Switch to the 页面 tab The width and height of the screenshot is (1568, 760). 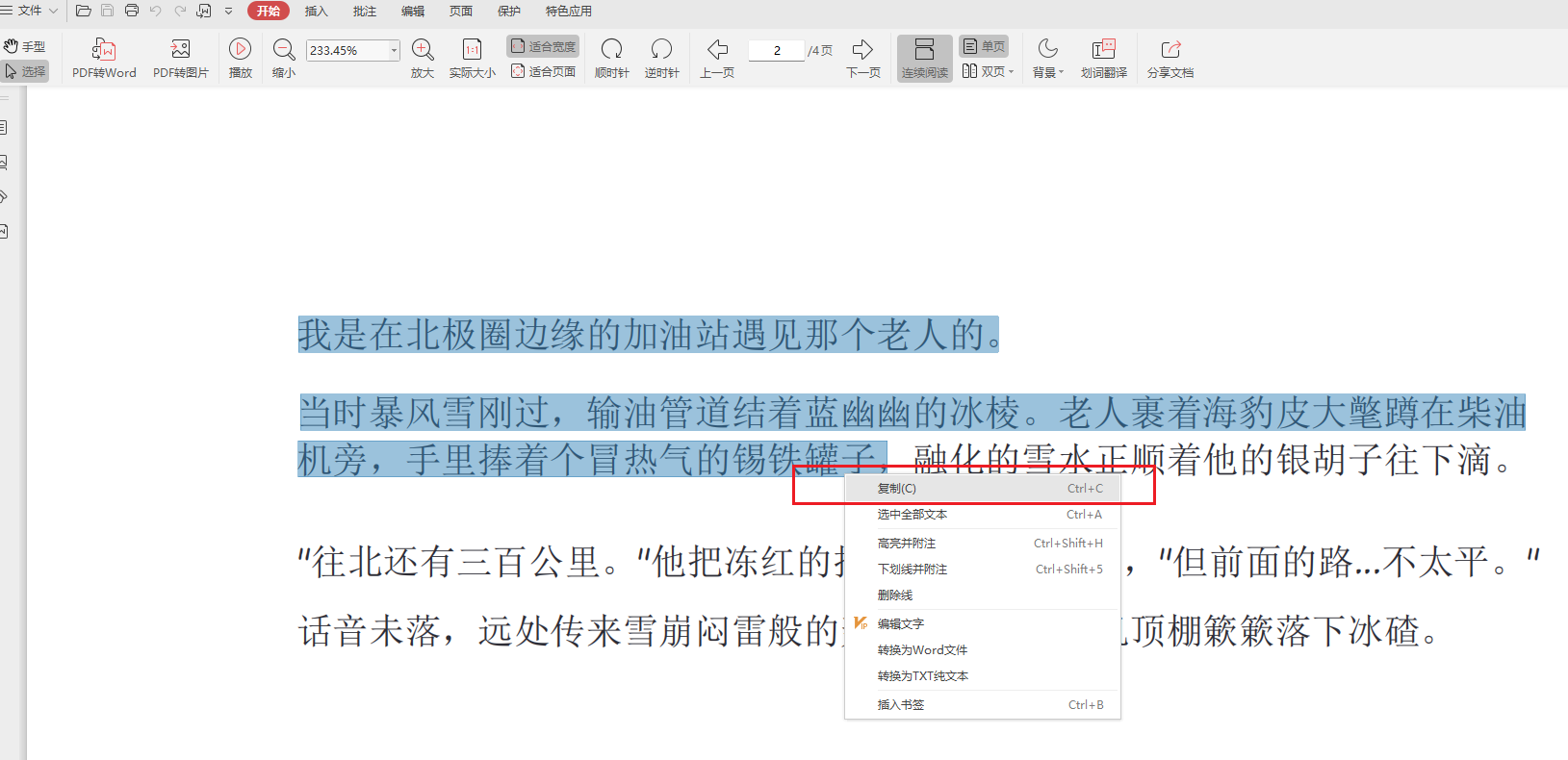(x=460, y=12)
